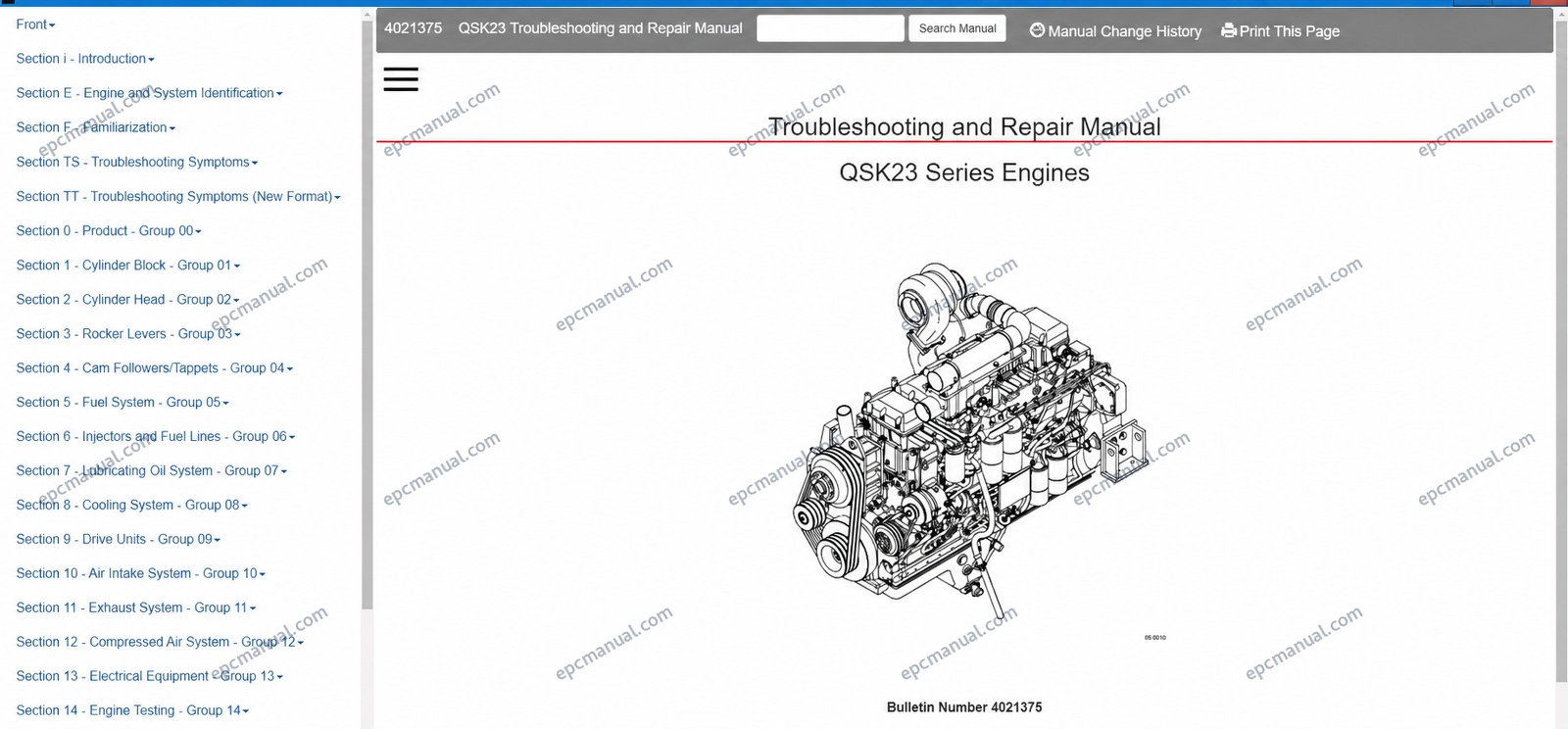The image size is (1568, 729).
Task: Open Section 9 - Drive Units
Action: 119,539
